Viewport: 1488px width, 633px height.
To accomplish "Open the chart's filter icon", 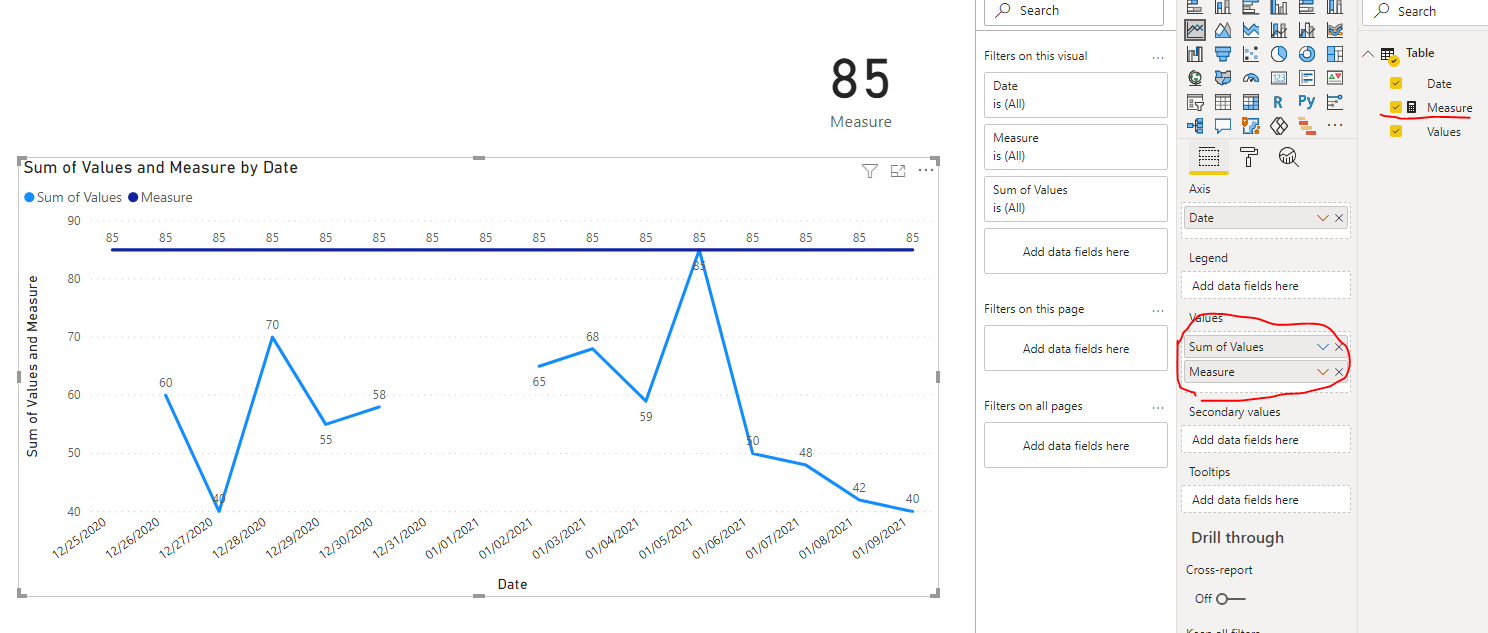I will coord(870,171).
